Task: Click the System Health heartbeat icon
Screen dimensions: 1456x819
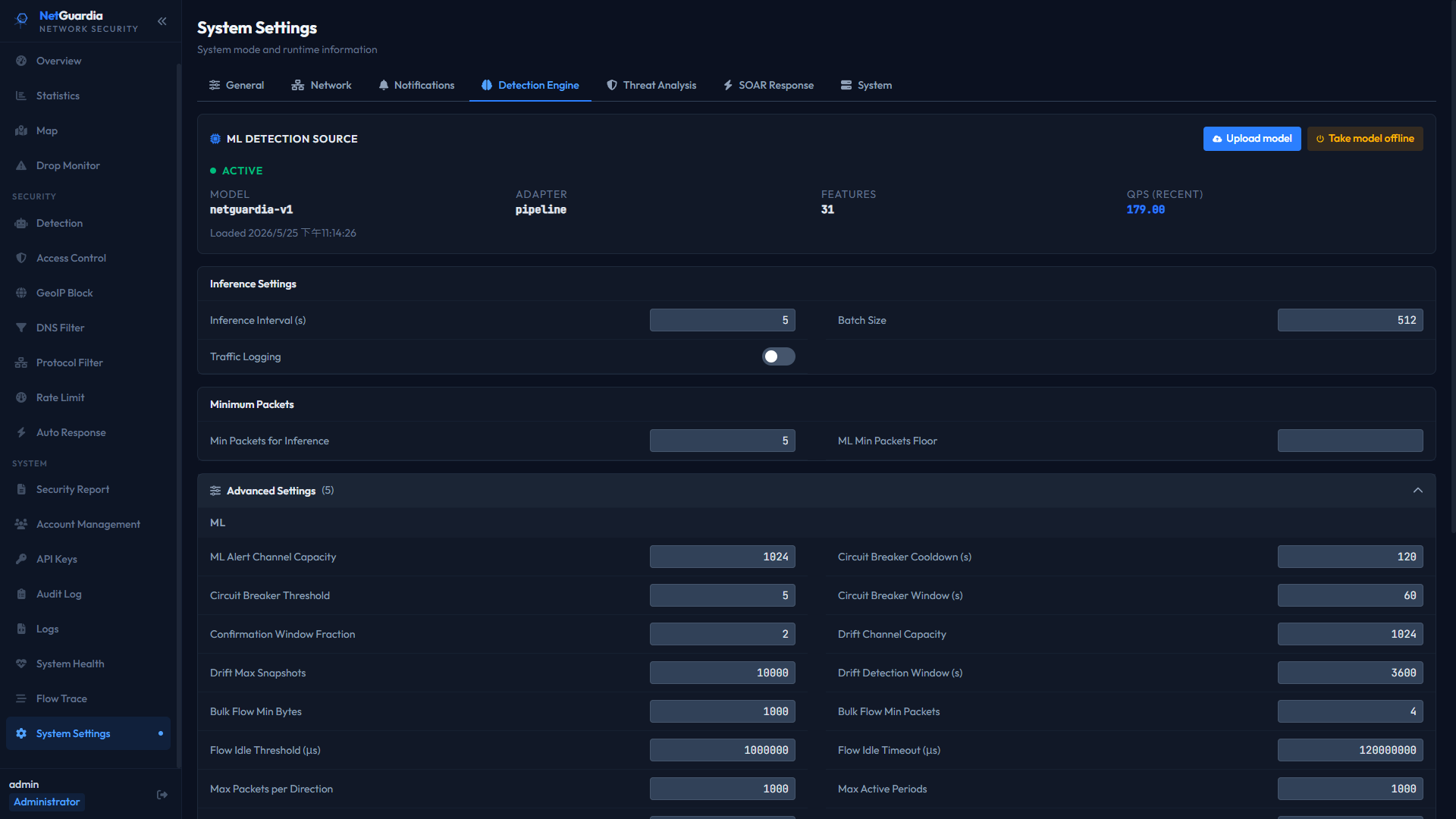Action: click(x=21, y=664)
